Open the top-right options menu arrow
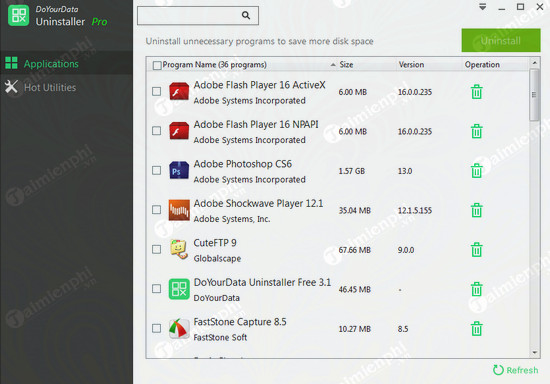Screen dimensions: 550x384 point(483,7)
